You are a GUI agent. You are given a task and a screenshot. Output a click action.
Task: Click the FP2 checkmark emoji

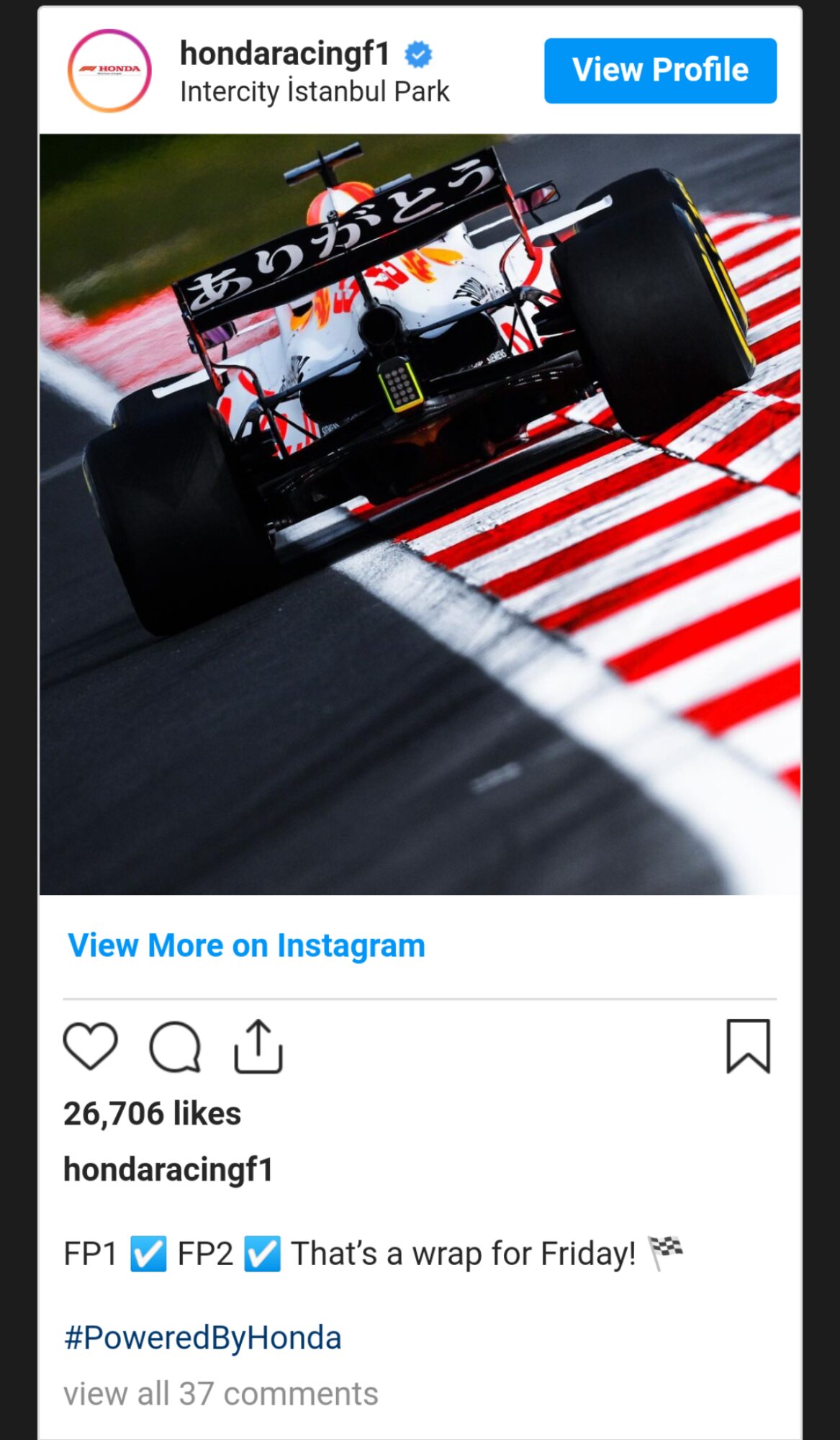tap(262, 1254)
